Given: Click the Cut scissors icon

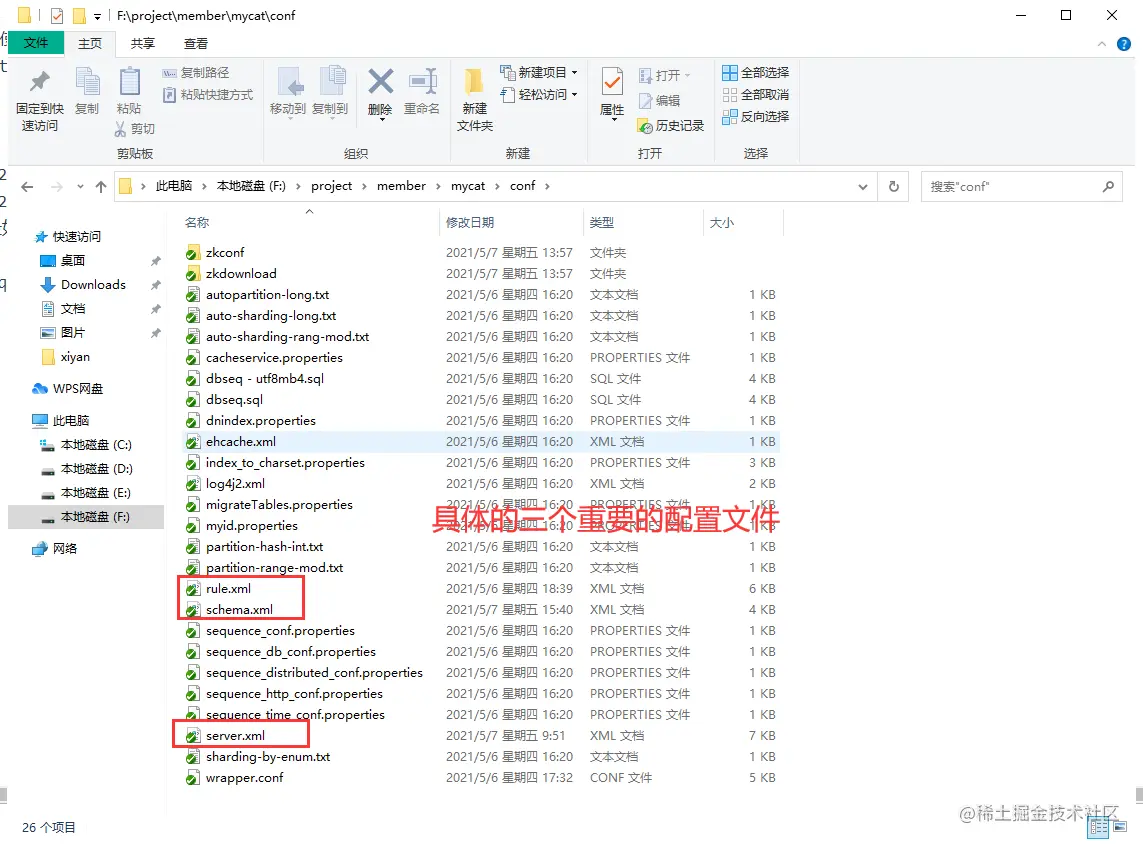Looking at the screenshot, I should 120,129.
